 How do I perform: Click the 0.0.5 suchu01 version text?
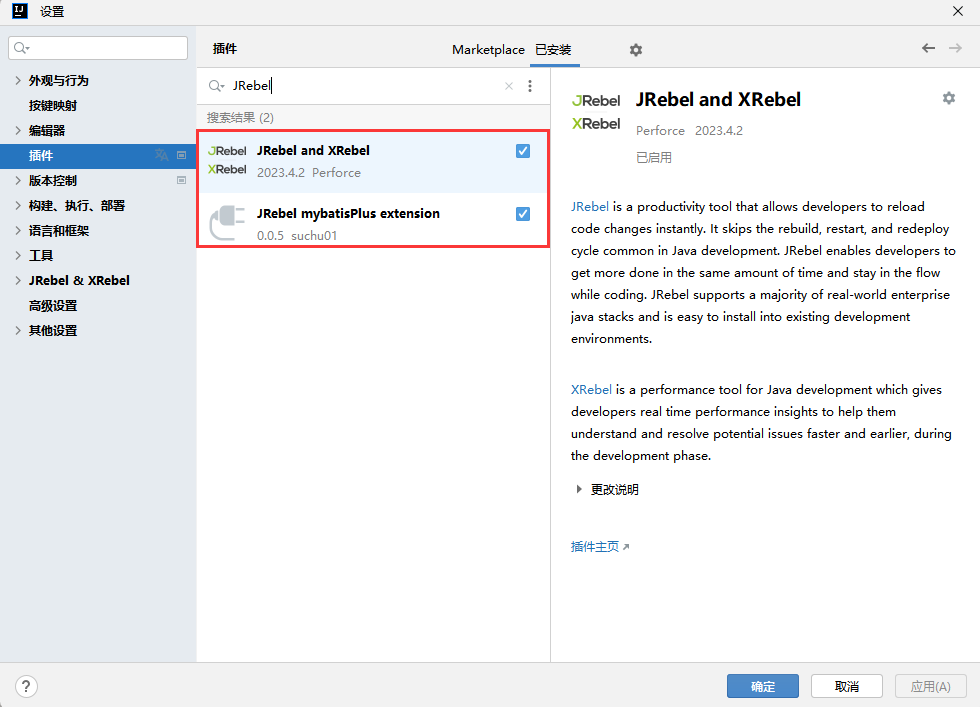(x=297, y=236)
